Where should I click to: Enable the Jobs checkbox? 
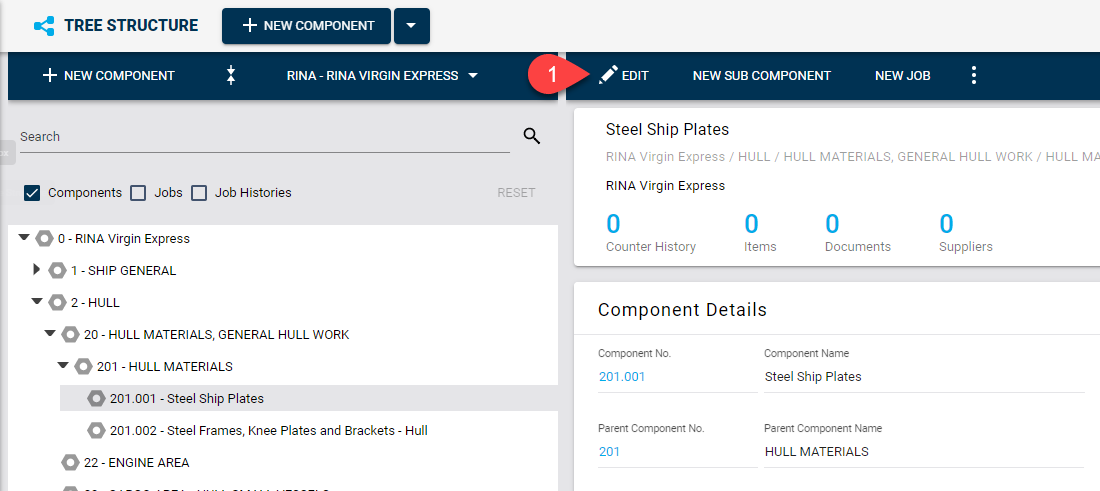tap(139, 193)
